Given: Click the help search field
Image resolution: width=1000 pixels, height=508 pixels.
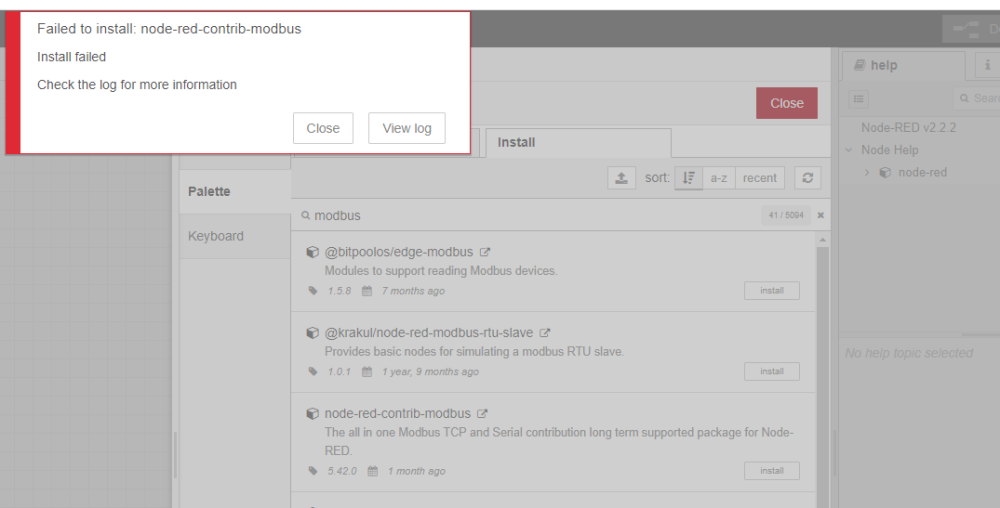Looking at the screenshot, I should (977, 98).
